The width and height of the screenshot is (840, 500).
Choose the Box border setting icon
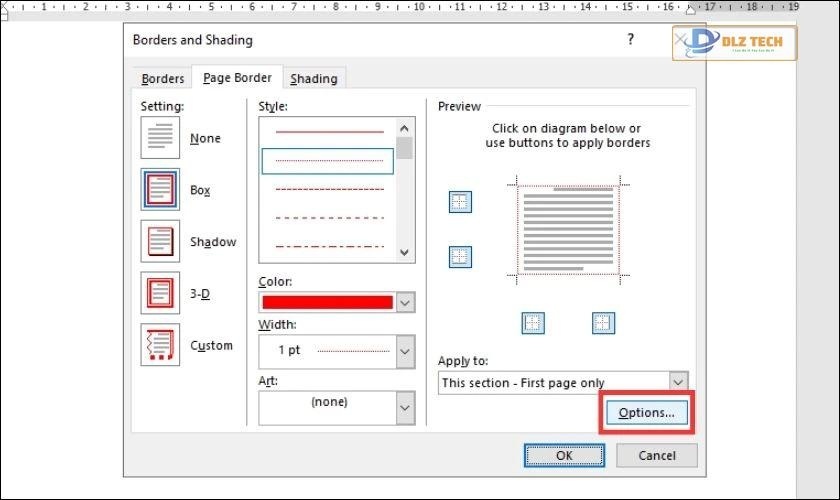(160, 190)
